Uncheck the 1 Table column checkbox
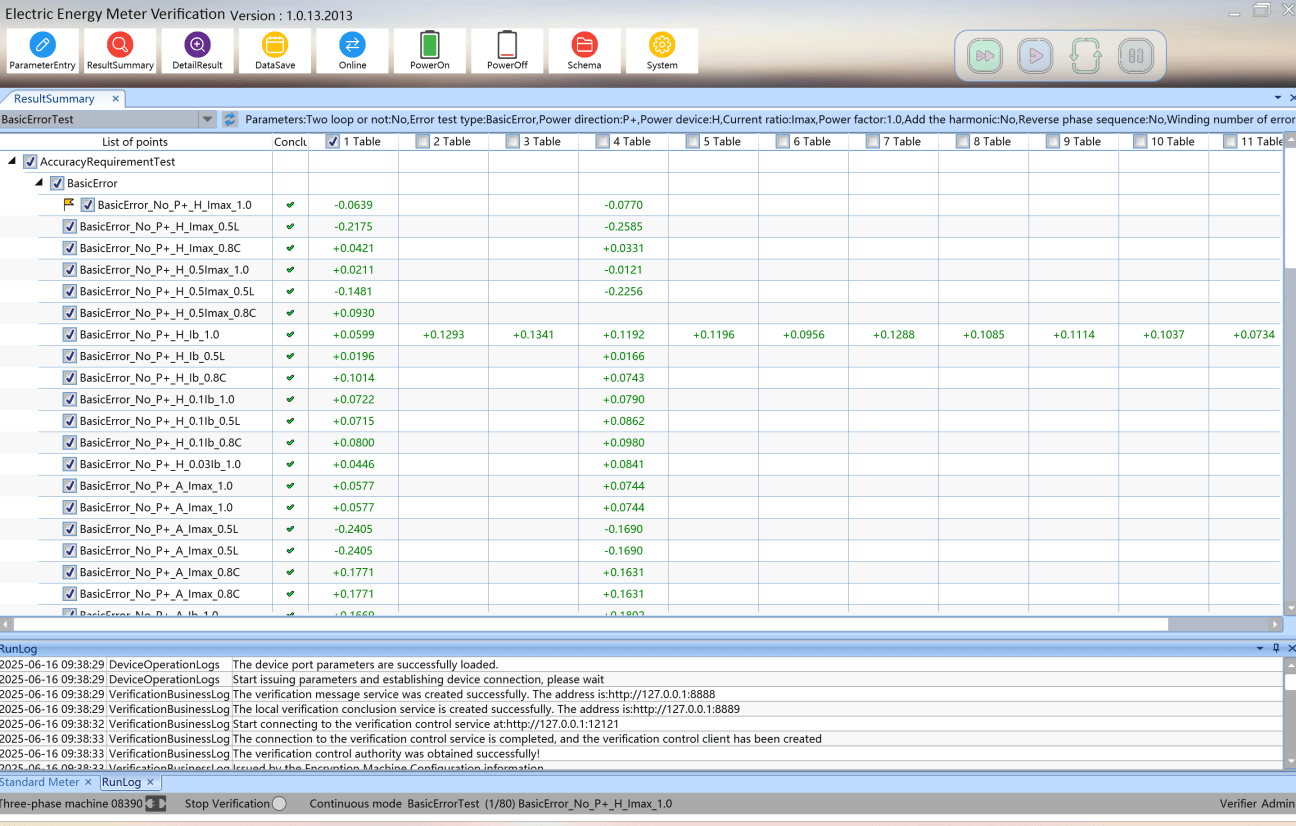 pos(333,142)
